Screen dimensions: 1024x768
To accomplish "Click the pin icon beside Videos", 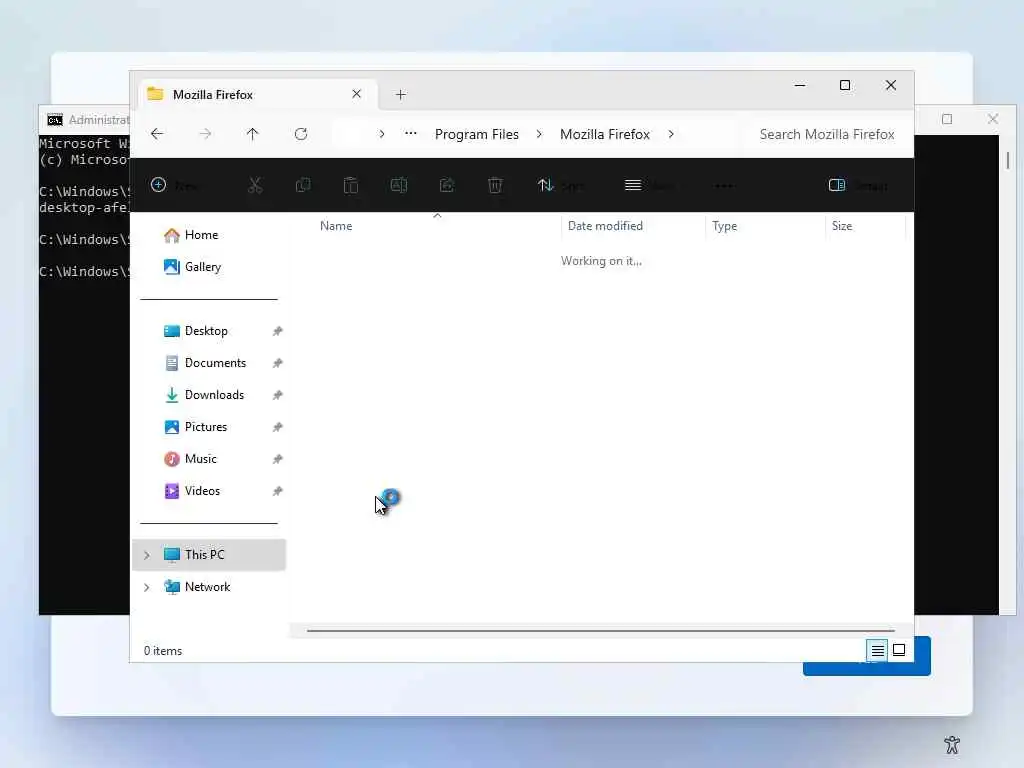I will tap(278, 491).
